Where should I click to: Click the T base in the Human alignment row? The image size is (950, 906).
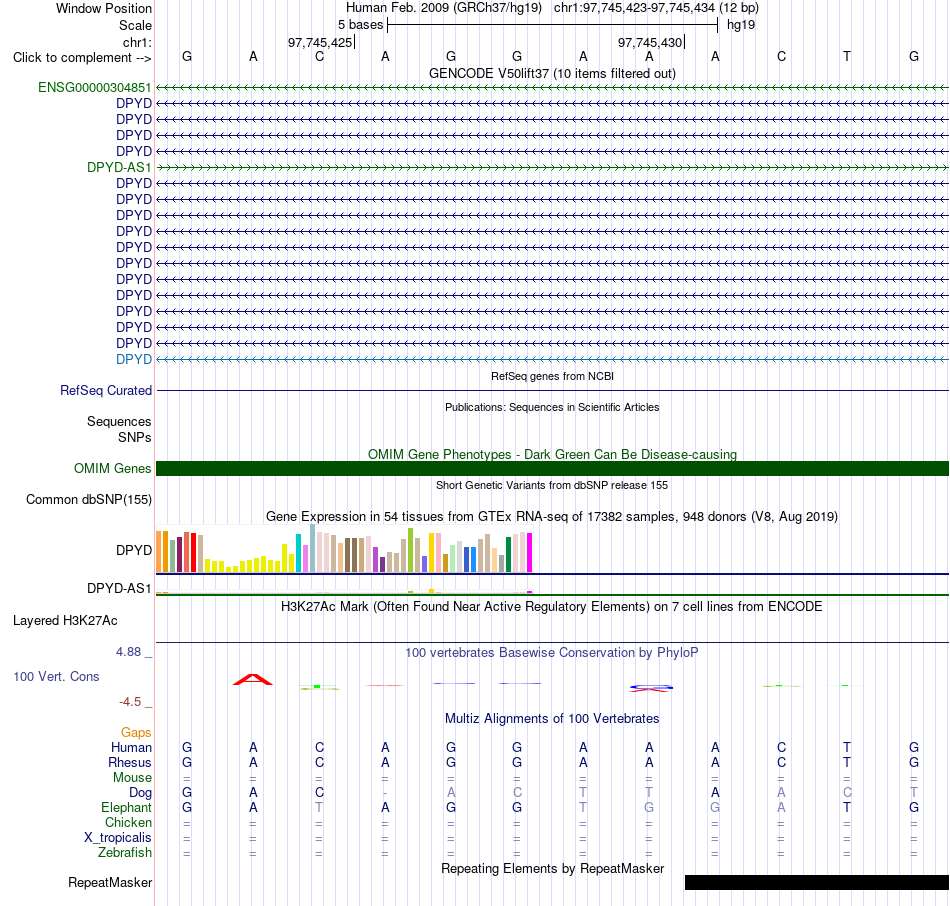(847, 747)
